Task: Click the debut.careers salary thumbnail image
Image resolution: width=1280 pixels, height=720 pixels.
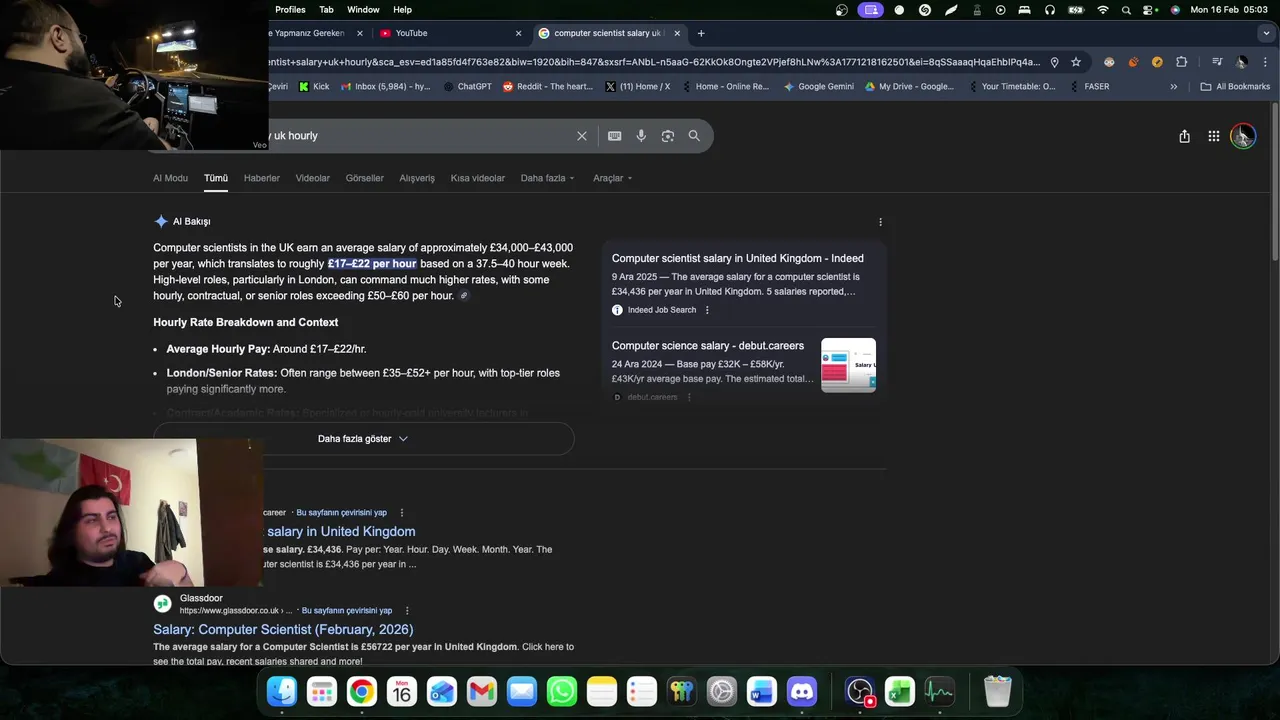Action: (x=848, y=365)
